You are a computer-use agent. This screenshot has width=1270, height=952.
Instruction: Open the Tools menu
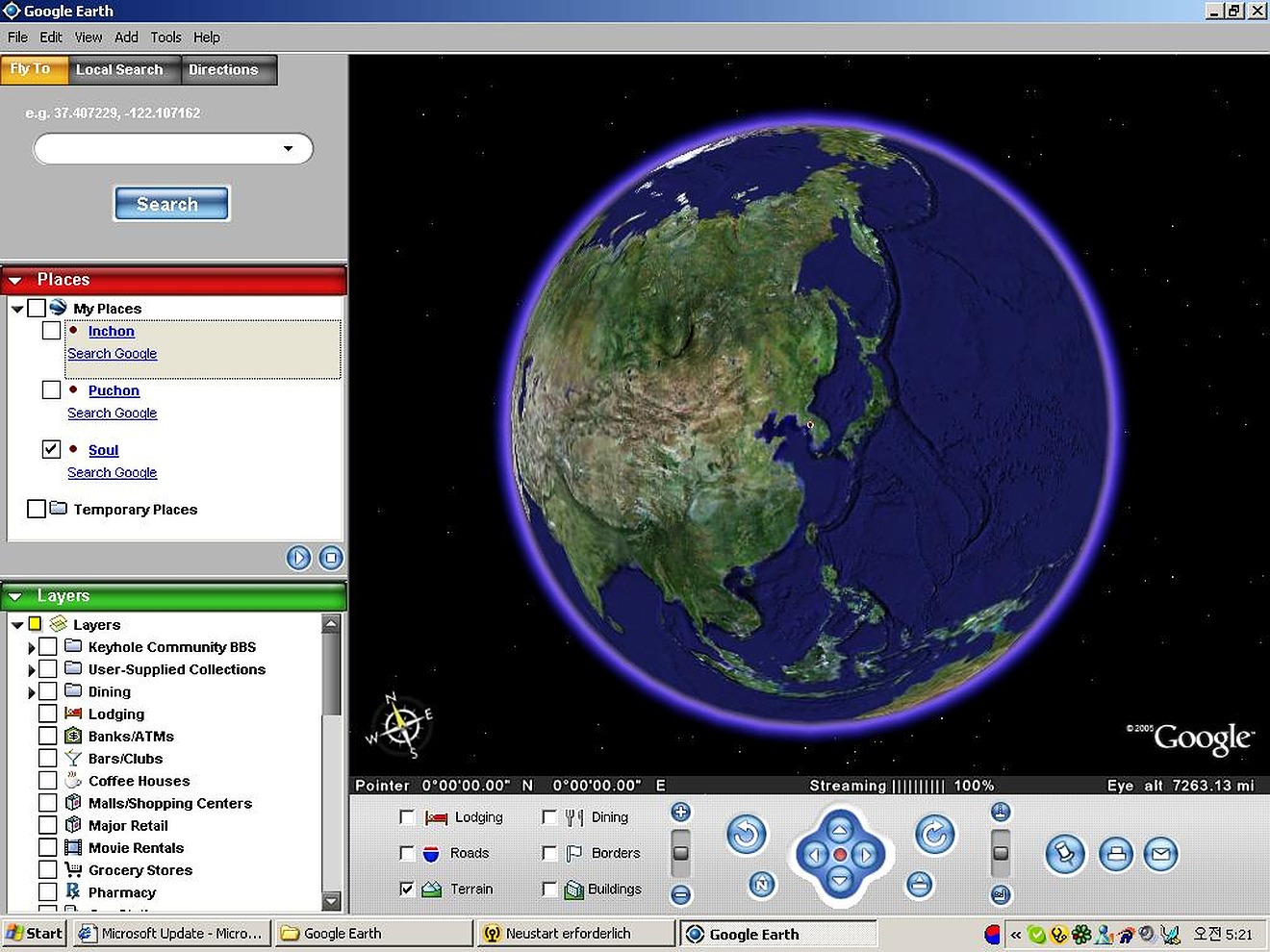pos(165,38)
